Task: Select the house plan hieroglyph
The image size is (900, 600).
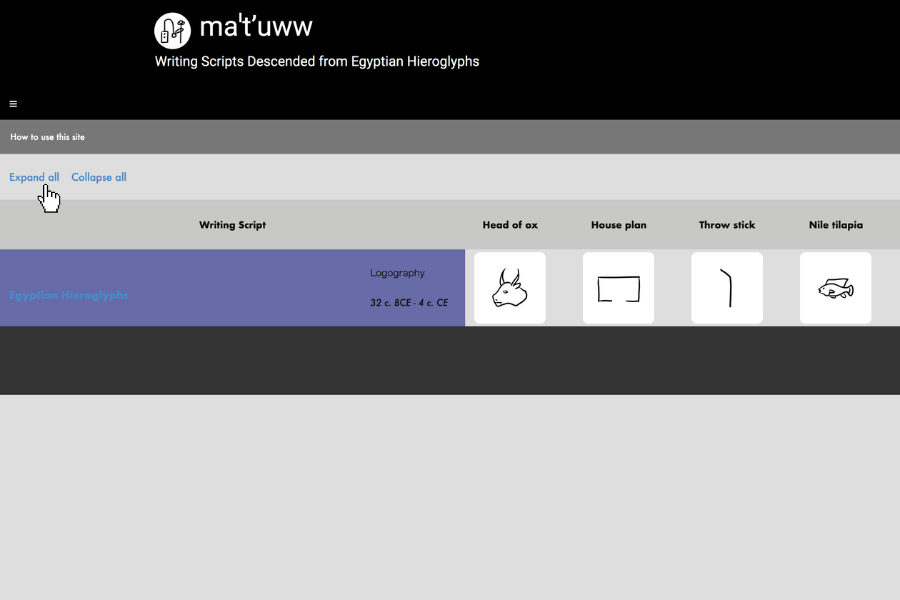Action: tap(618, 288)
